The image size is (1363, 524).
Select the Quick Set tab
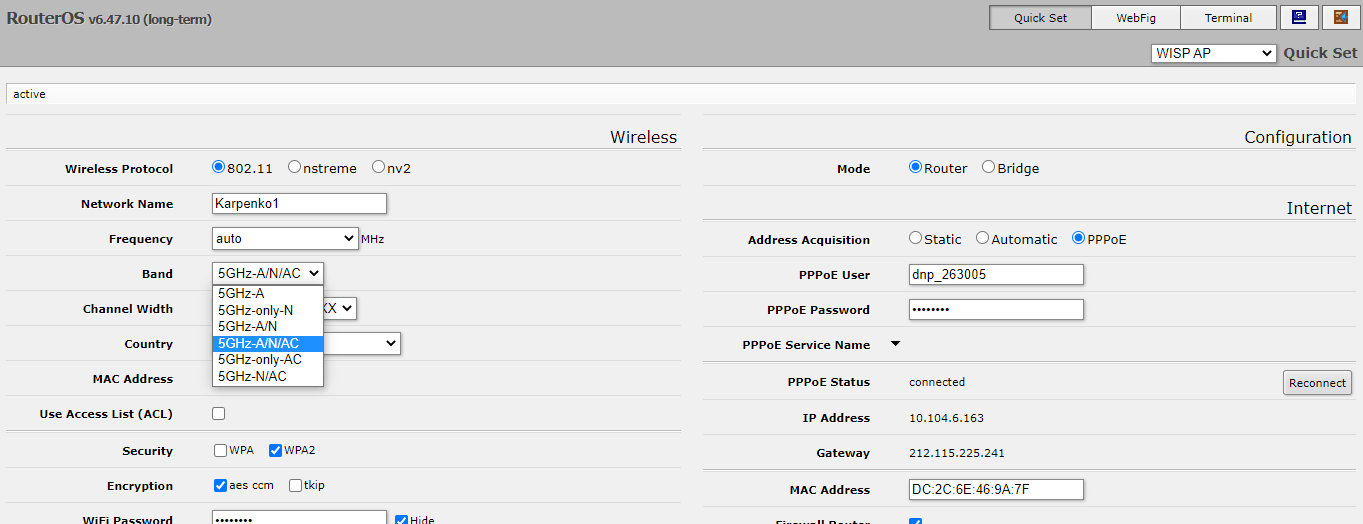1040,18
